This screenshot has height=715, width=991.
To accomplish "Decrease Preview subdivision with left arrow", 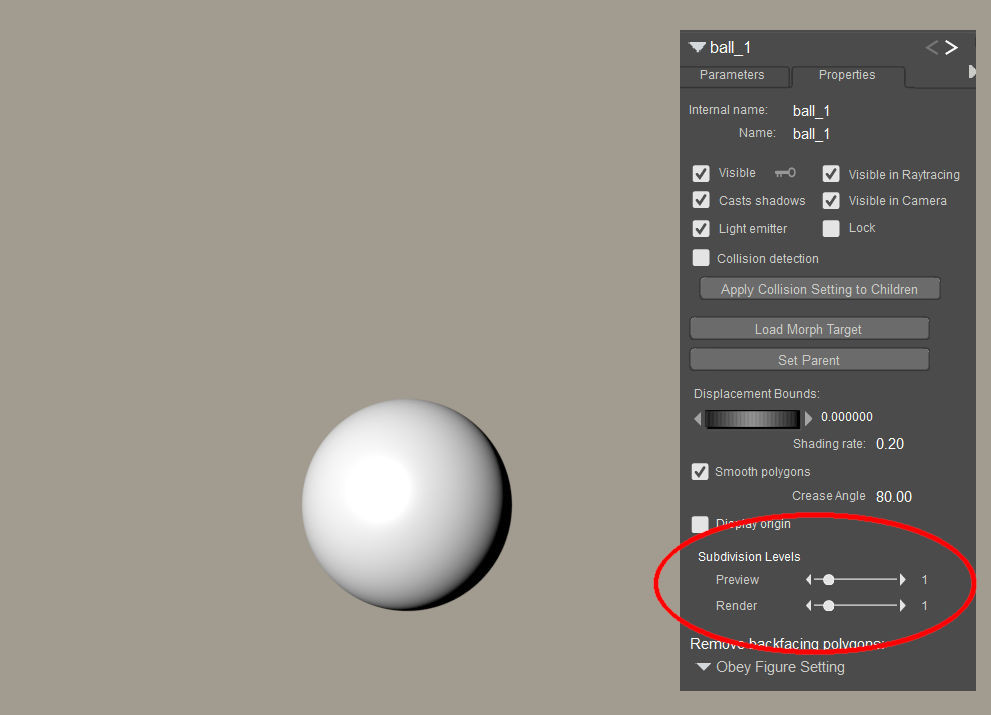I will (x=809, y=580).
